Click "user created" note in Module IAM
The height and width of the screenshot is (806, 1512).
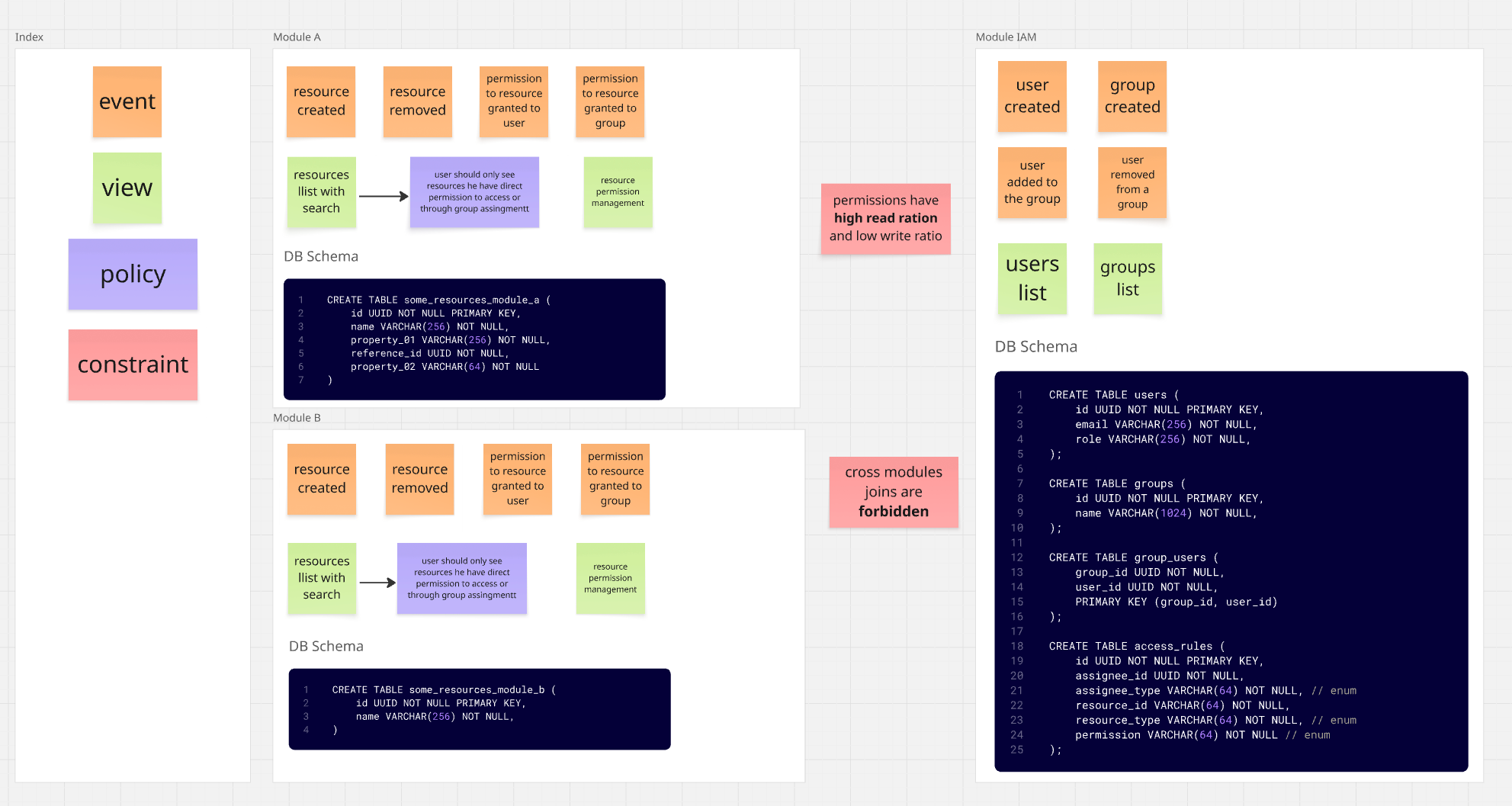(x=1032, y=96)
